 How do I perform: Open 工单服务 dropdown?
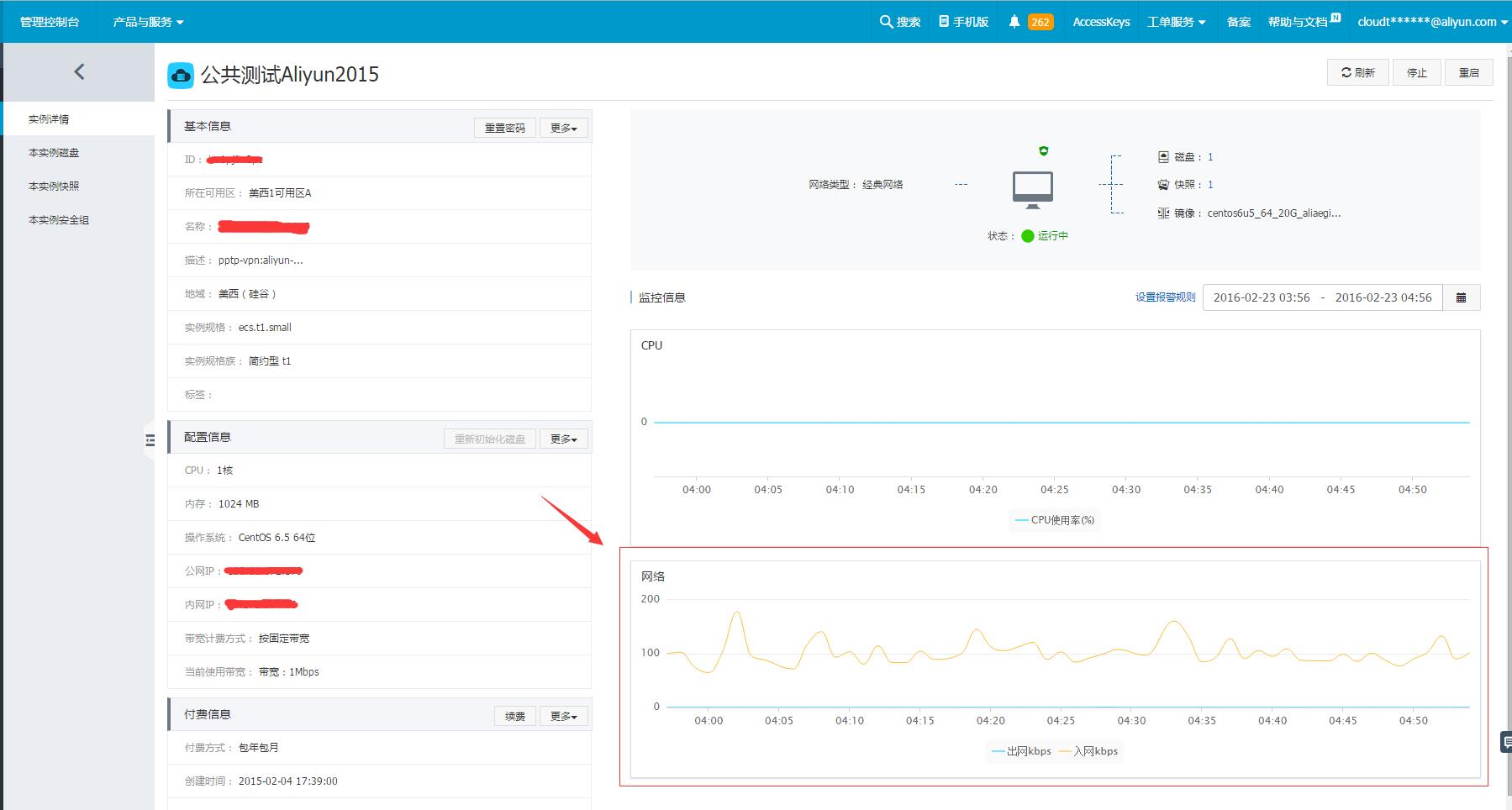(1176, 22)
